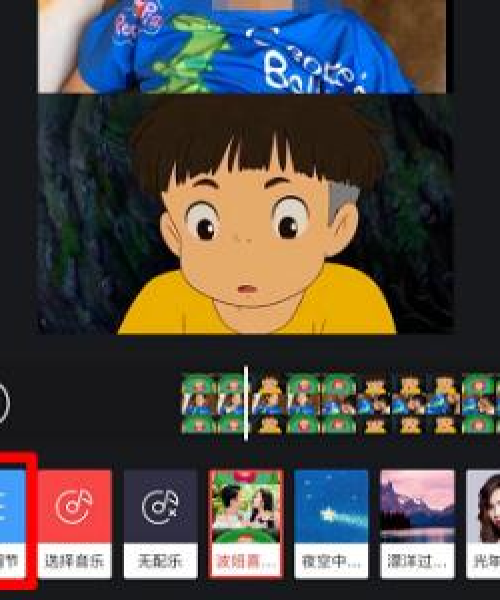Click the 选择音乐 text label
The height and width of the screenshot is (600, 500).
point(74,561)
